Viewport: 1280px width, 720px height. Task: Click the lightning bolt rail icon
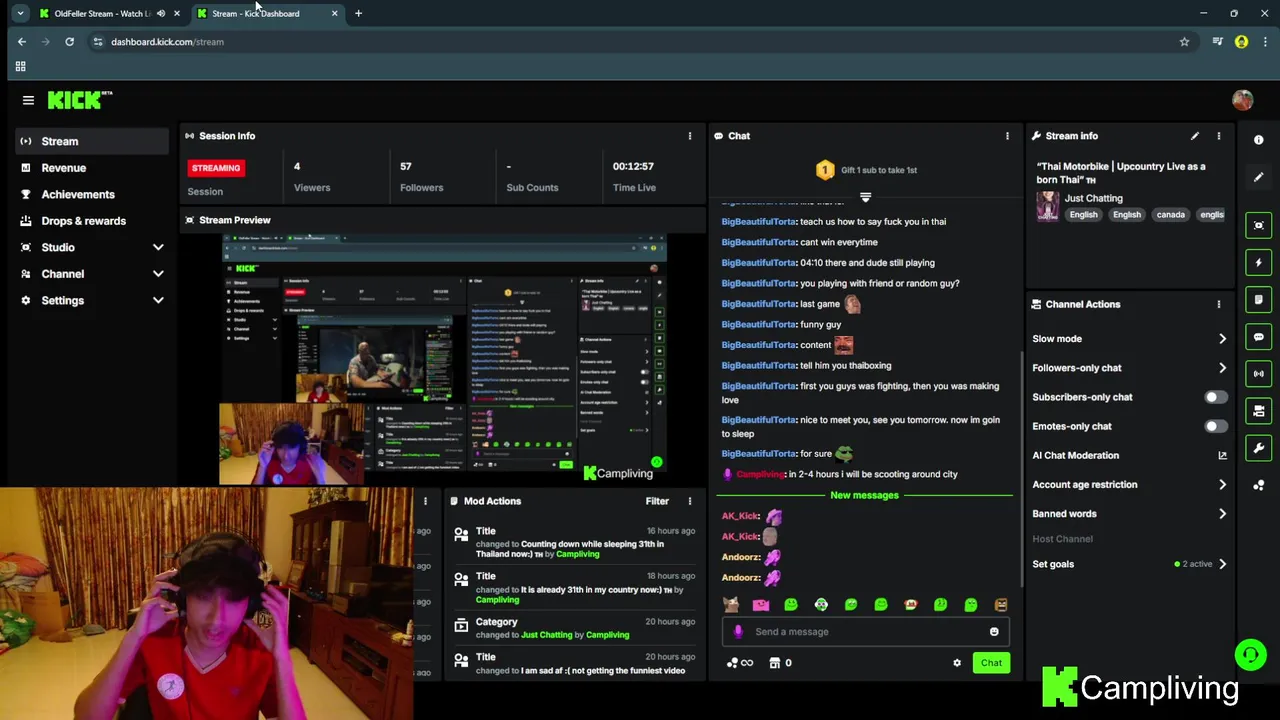pos(1259,262)
